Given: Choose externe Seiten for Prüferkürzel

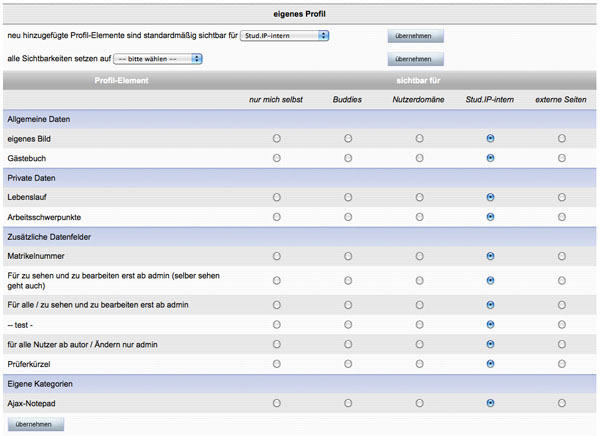Looking at the screenshot, I should click(x=562, y=363).
